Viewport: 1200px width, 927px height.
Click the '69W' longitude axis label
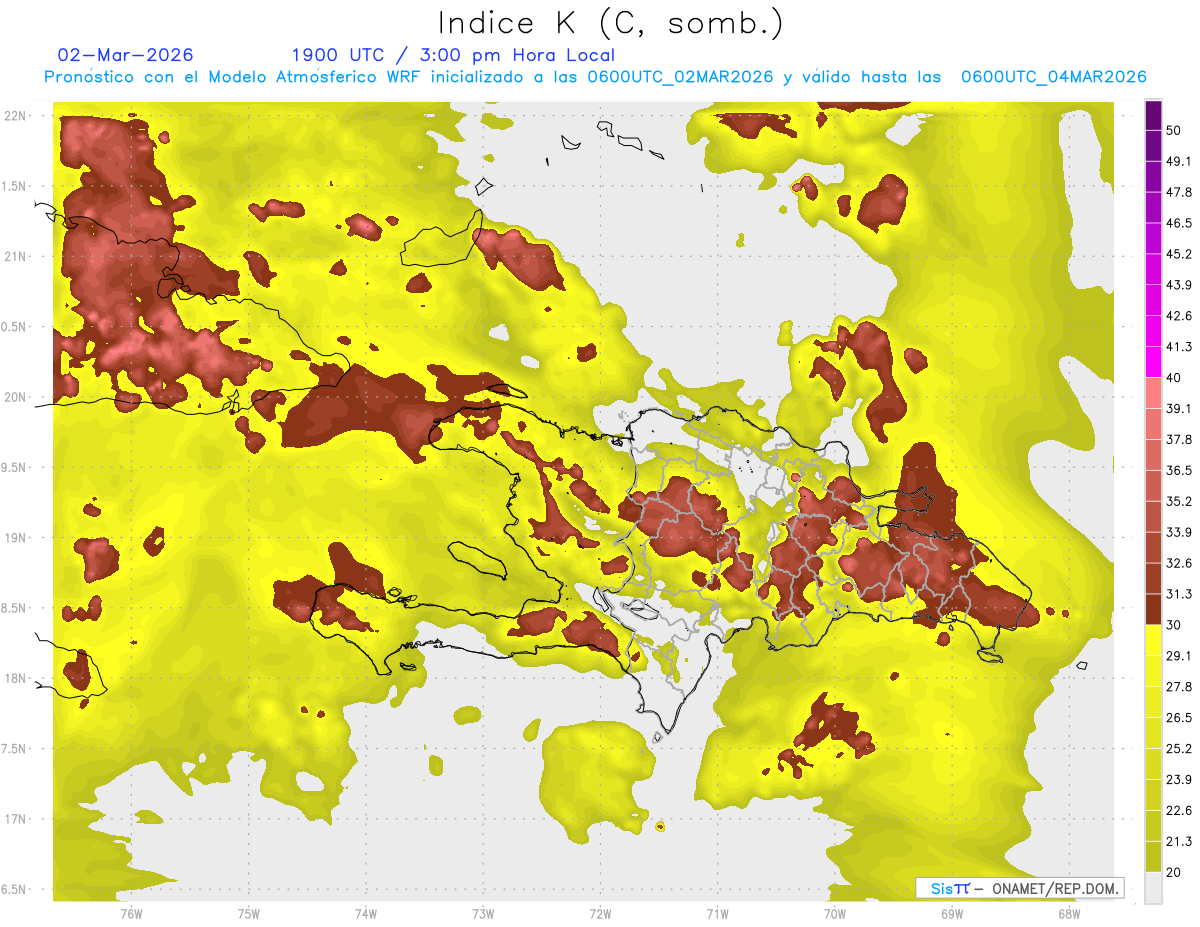pos(951,915)
